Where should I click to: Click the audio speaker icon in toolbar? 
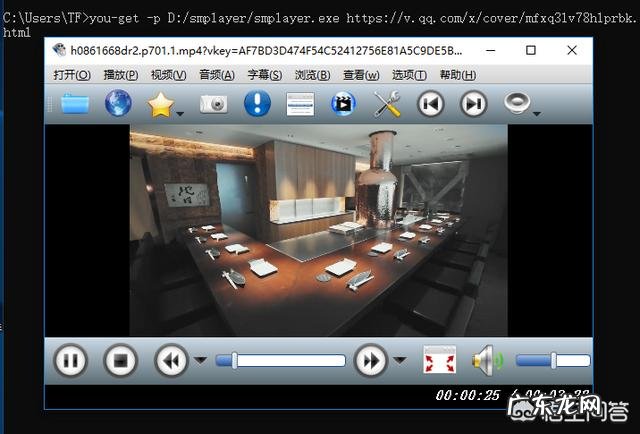point(517,103)
